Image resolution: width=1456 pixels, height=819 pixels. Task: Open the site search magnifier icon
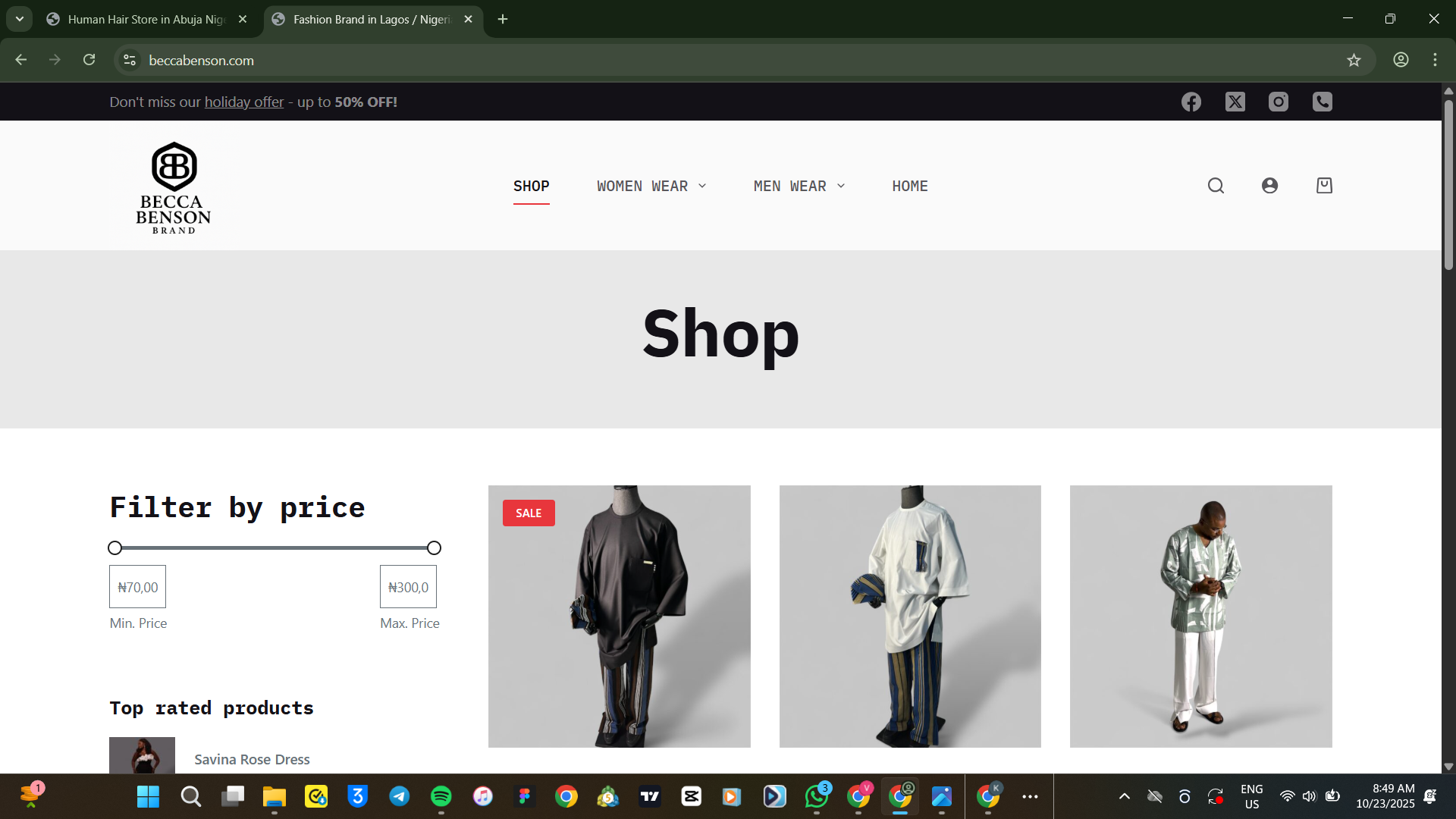click(x=1216, y=186)
